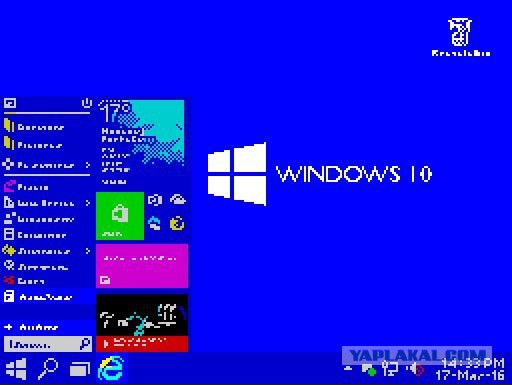Open the green Store shopping bag tile
The height and width of the screenshot is (385, 512).
(120, 216)
